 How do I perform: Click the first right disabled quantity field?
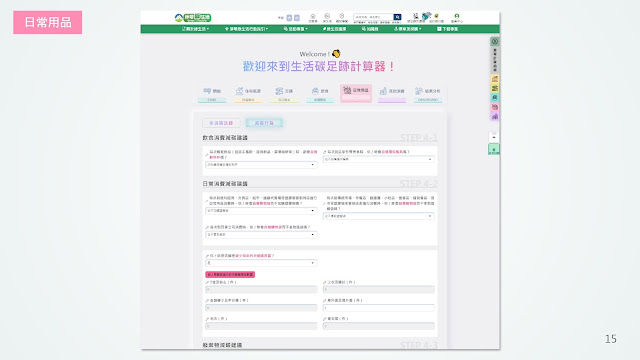378,289
